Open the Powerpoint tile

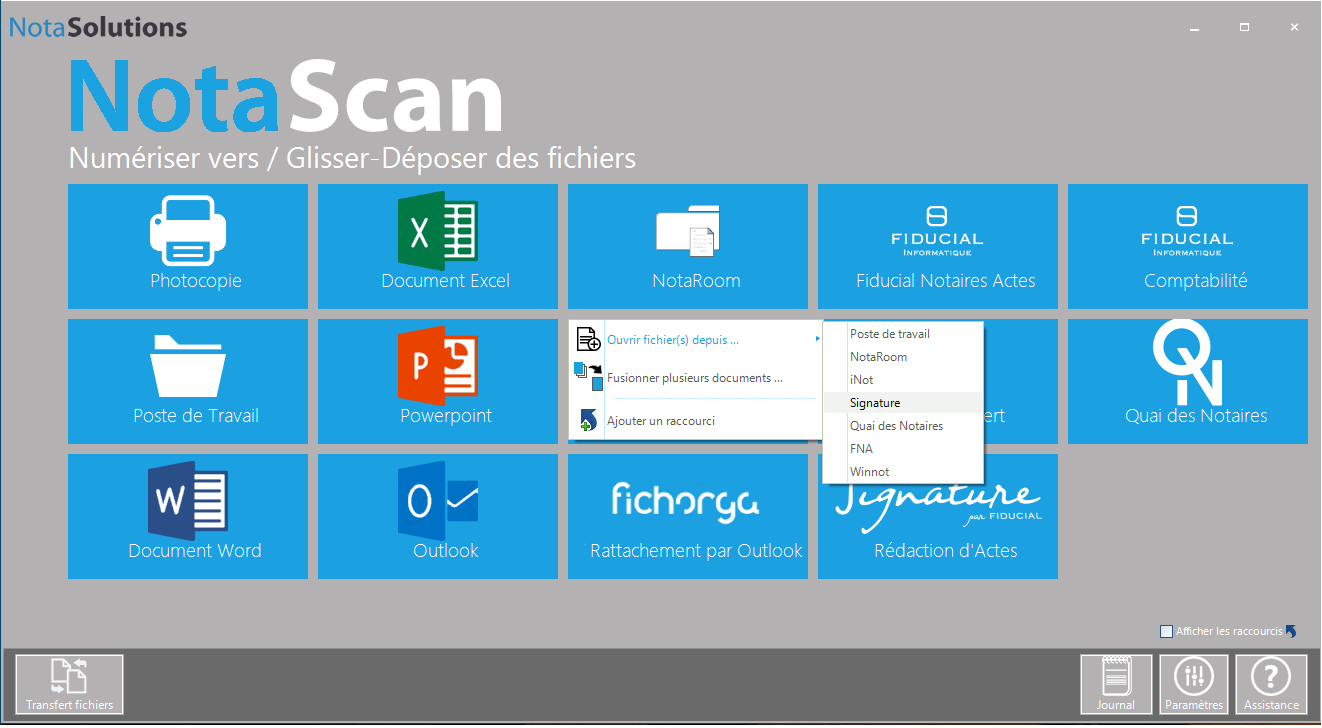[438, 381]
